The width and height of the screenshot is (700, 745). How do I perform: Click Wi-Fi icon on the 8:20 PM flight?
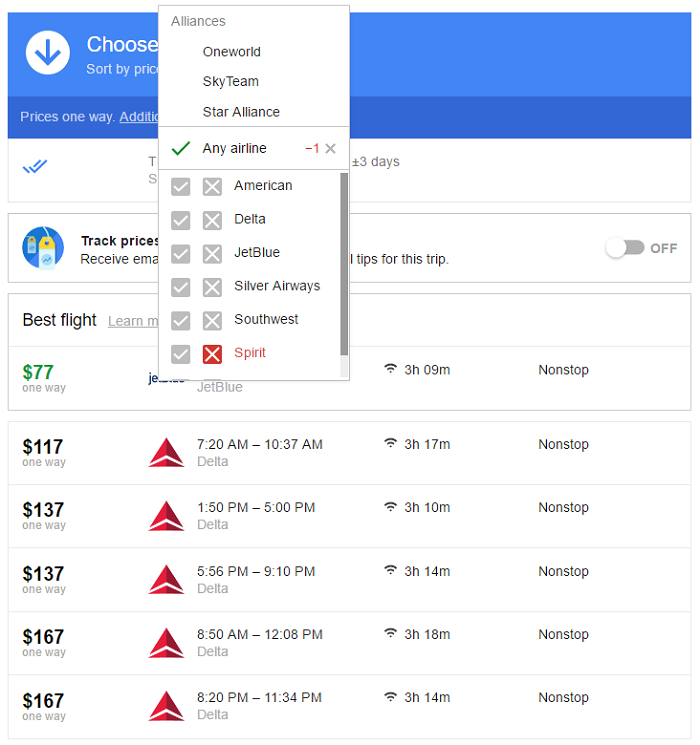tap(390, 696)
